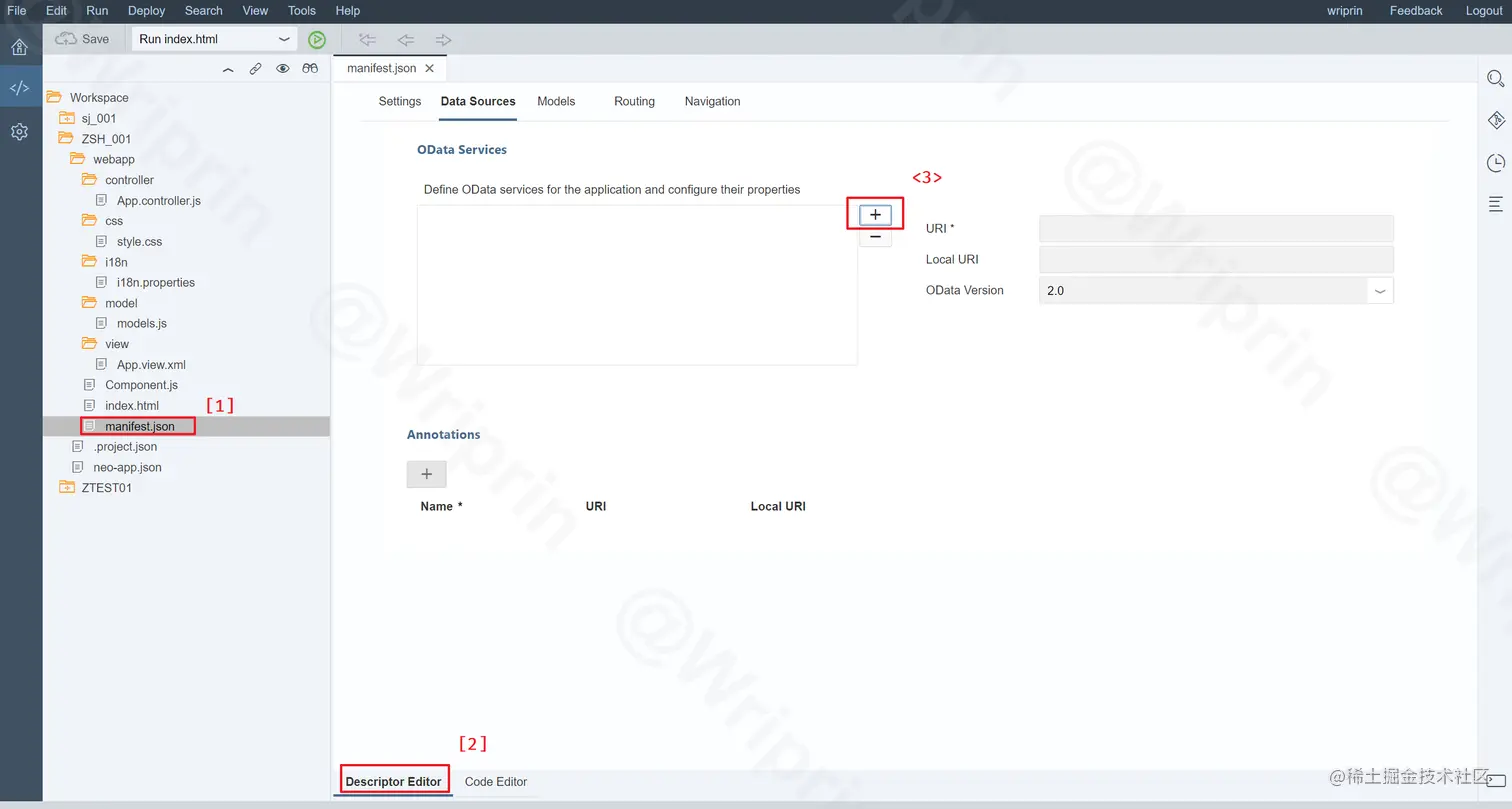
Task: Switch to the Models tab
Action: tap(556, 101)
